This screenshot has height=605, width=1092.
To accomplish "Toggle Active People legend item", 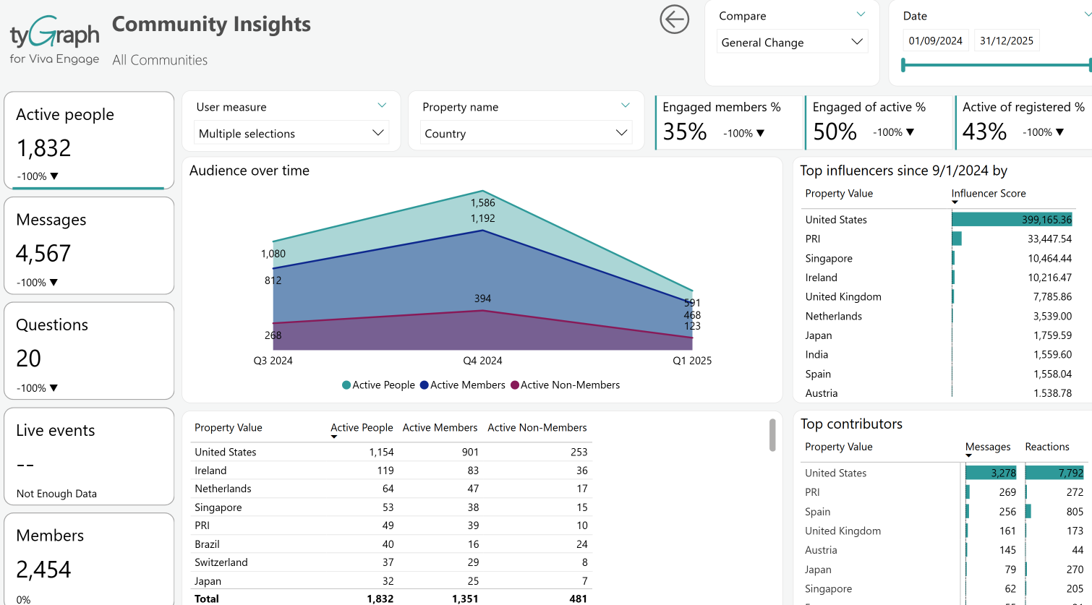I will pyautogui.click(x=378, y=385).
